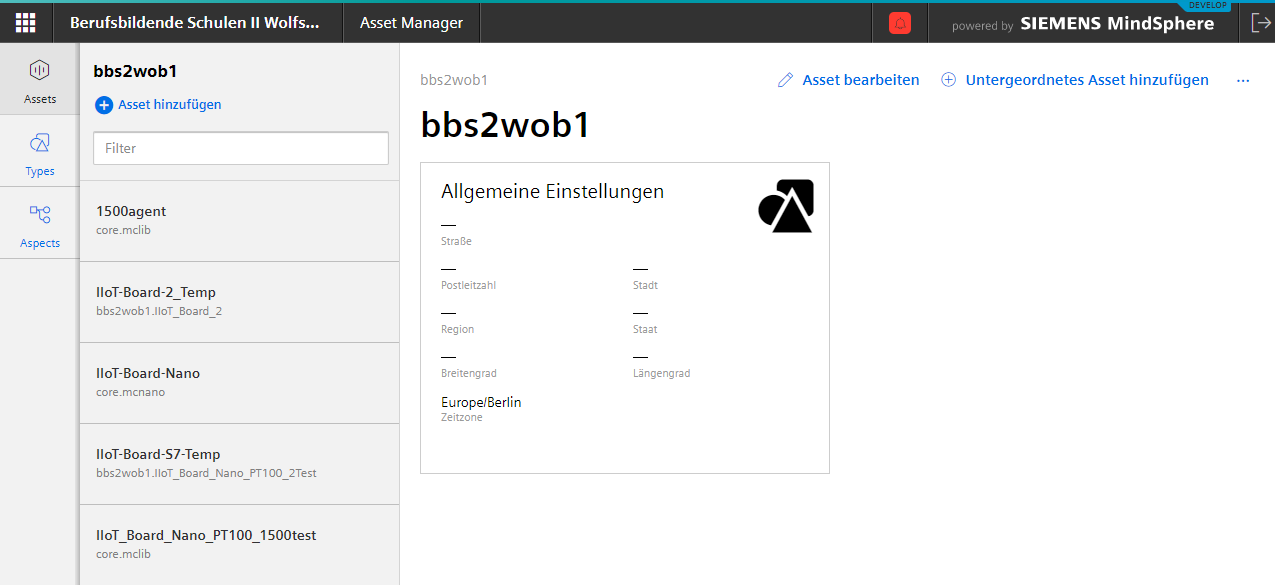Open the Types sidebar section
This screenshot has width=1275, height=585.
pyautogui.click(x=40, y=153)
